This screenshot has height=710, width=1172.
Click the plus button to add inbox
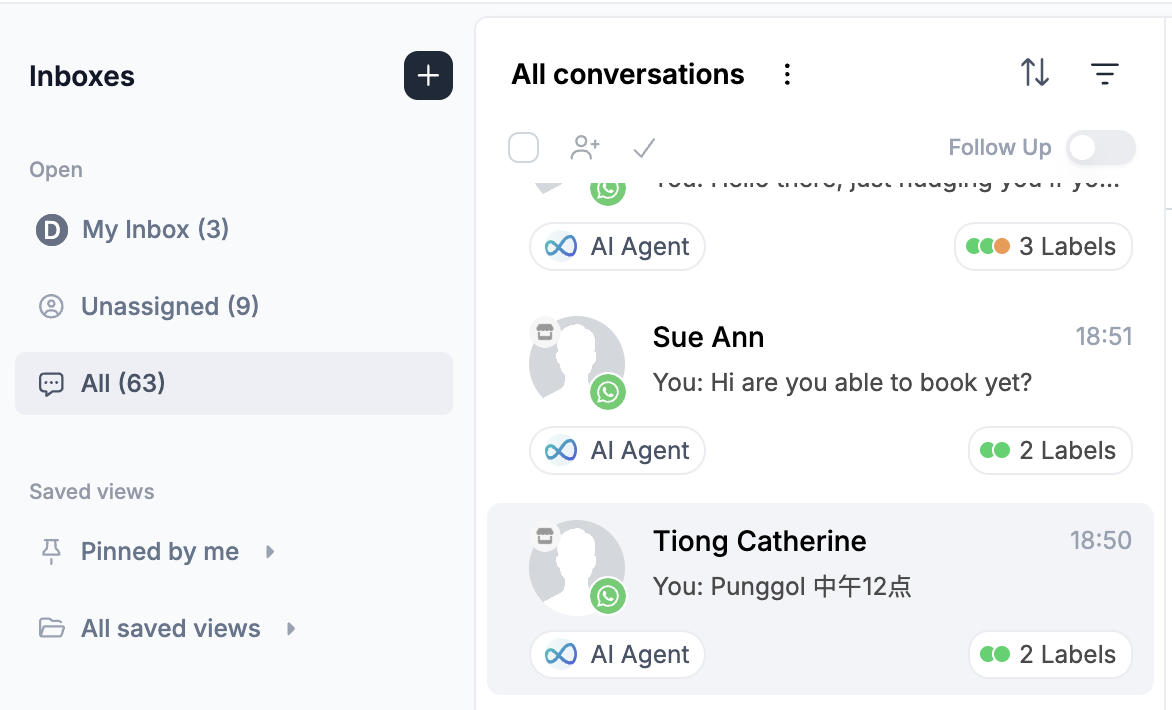428,75
